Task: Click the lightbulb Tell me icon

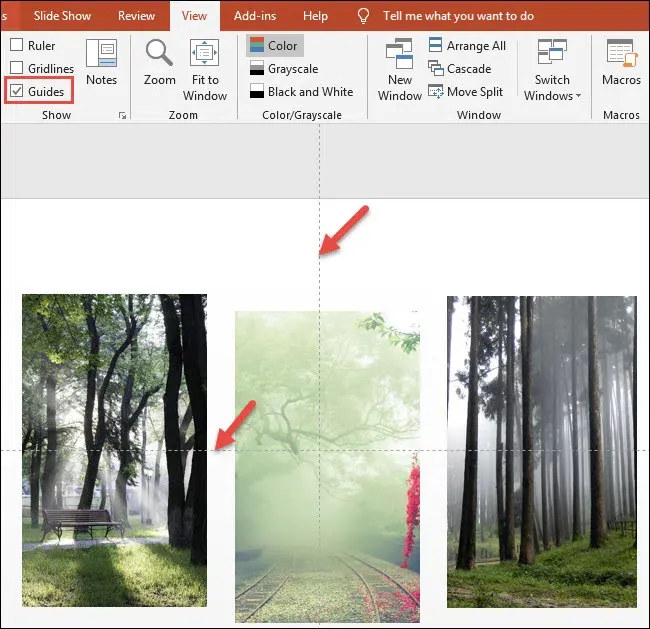Action: [363, 16]
